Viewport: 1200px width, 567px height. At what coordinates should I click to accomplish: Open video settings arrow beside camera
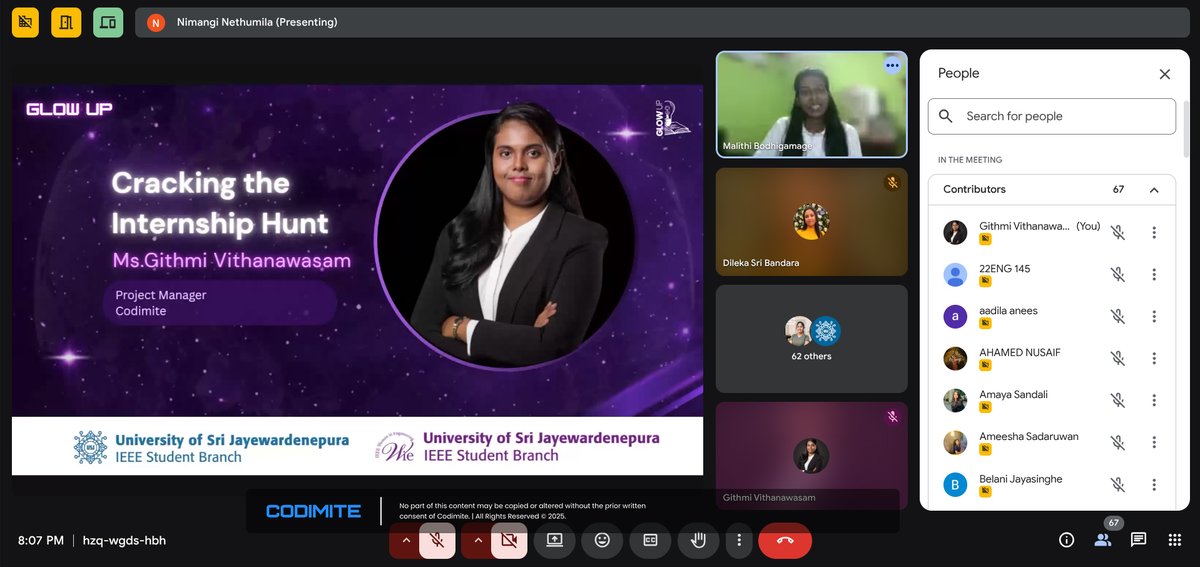[x=476, y=540]
